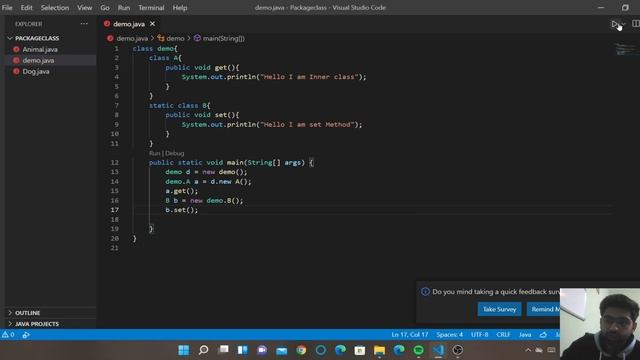Click the Java status cloud icon in status bar
This screenshot has height=360, width=640.
click(x=543, y=335)
